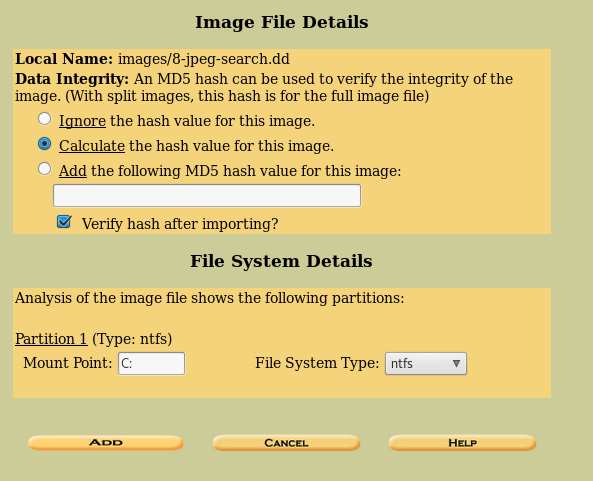Image resolution: width=593 pixels, height=481 pixels.
Task: Toggle Verify hash after importing checkbox
Action: pyautogui.click(x=64, y=222)
